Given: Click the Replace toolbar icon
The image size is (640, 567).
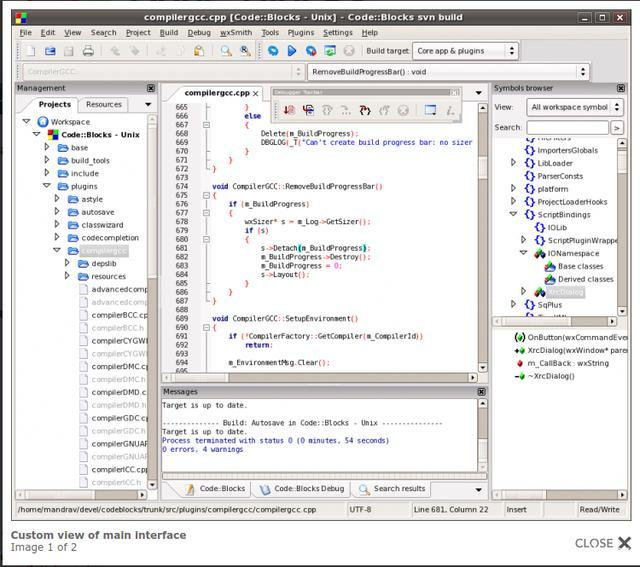Looking at the screenshot, I should (x=245, y=51).
